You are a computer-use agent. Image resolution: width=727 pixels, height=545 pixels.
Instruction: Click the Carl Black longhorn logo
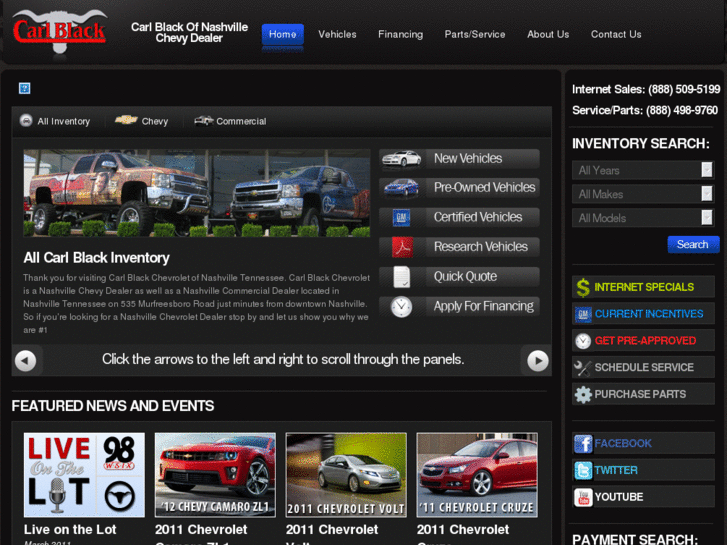coord(60,33)
